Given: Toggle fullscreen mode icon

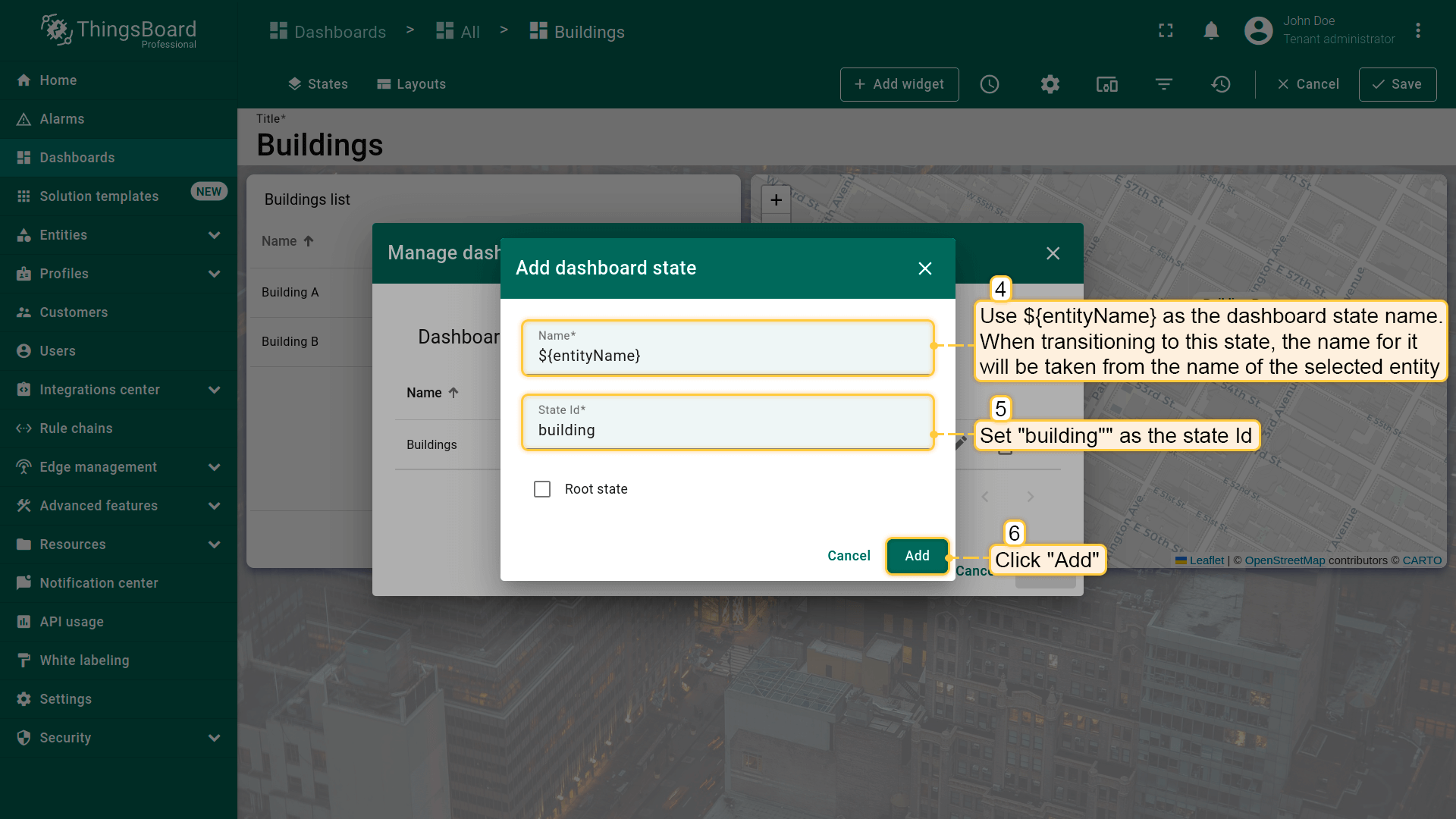Looking at the screenshot, I should [1166, 31].
